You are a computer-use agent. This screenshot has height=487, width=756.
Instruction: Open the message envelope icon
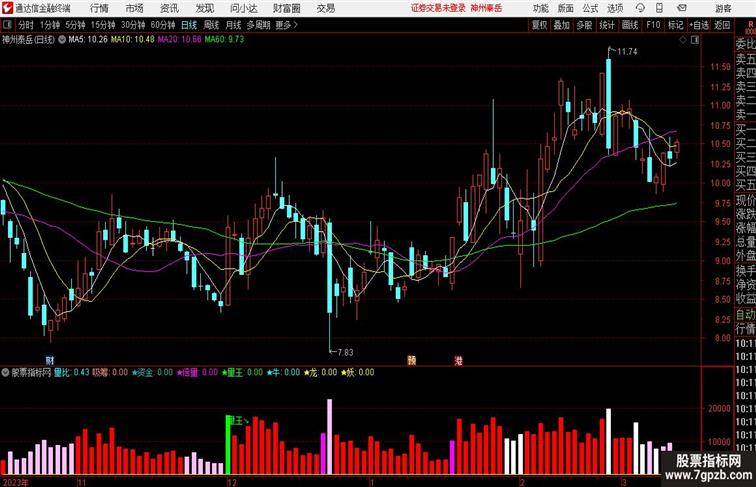pyautogui.click(x=682, y=8)
